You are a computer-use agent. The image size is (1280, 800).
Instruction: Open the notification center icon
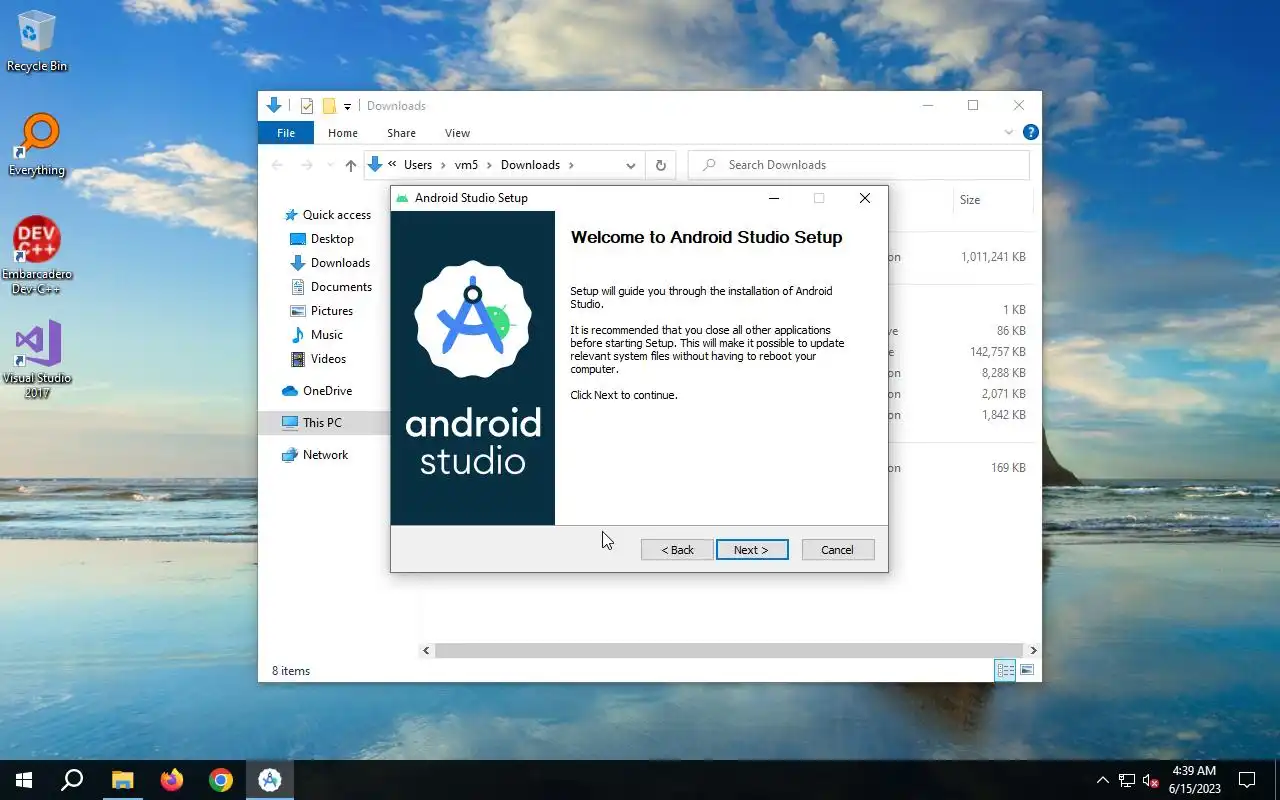[1247, 780]
